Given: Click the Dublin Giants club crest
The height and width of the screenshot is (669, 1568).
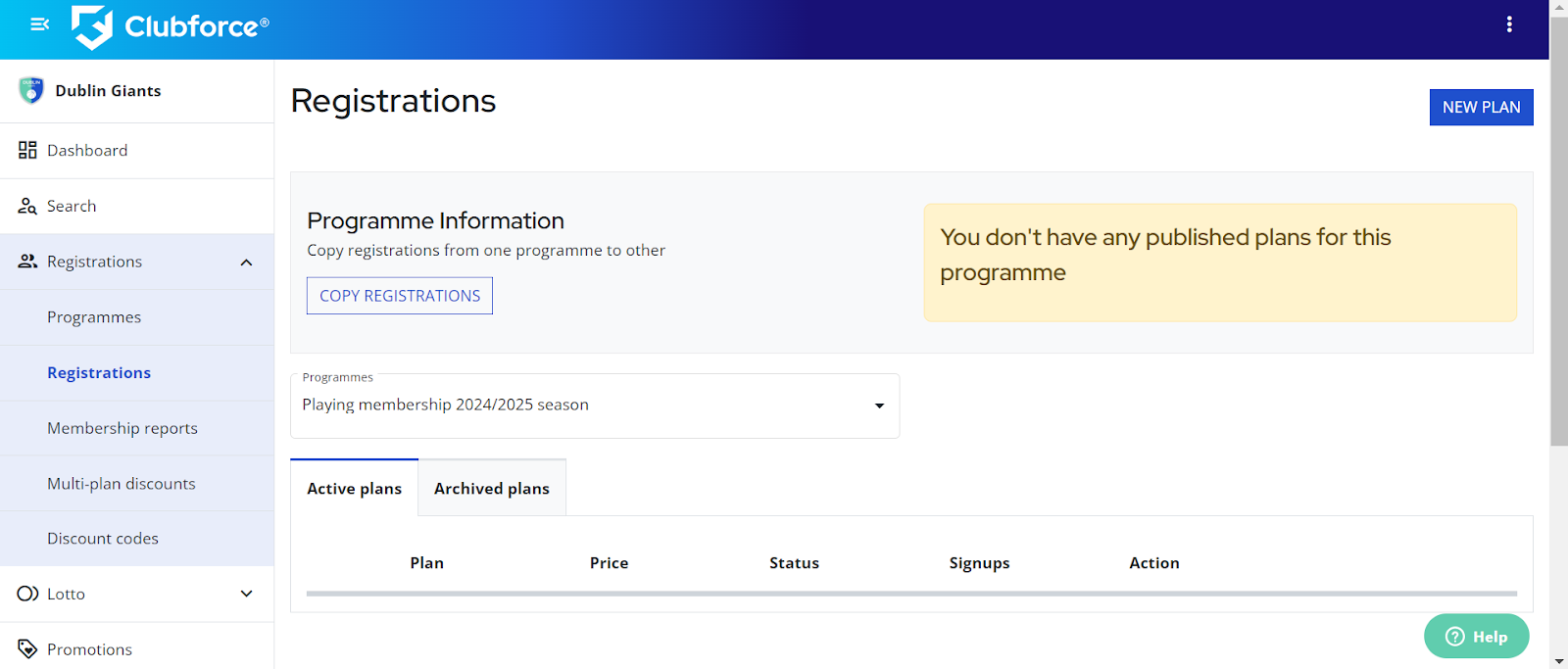Looking at the screenshot, I should point(31,90).
